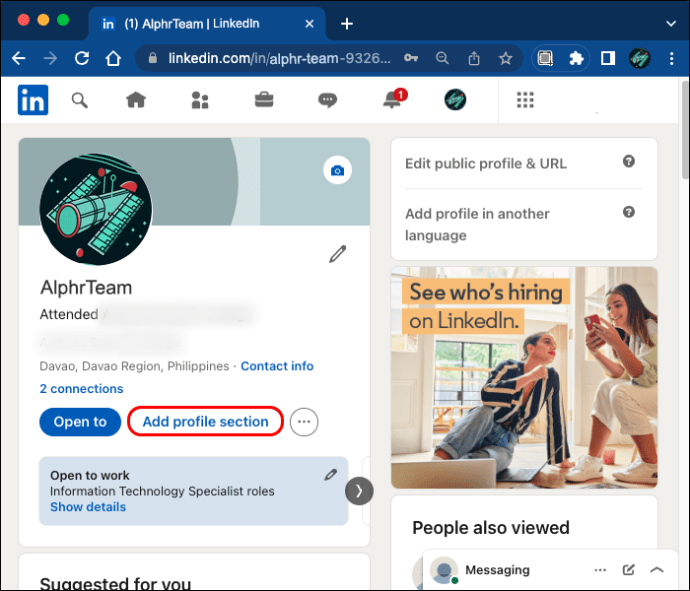Screen dimensions: 690x591
Task: Click camera icon to edit cover photo
Action: coord(338,170)
